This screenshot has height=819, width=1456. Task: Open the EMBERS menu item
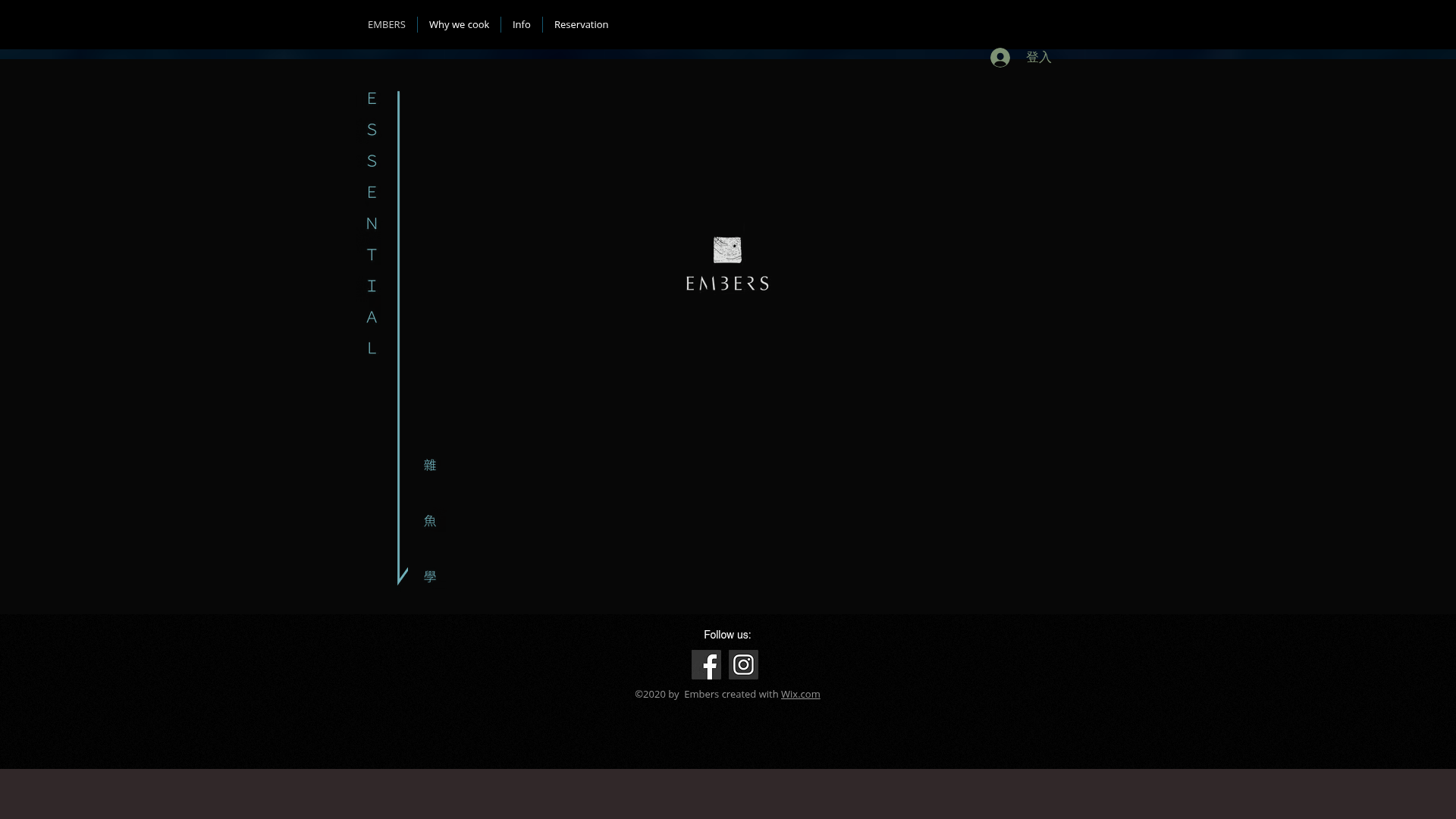(387, 24)
